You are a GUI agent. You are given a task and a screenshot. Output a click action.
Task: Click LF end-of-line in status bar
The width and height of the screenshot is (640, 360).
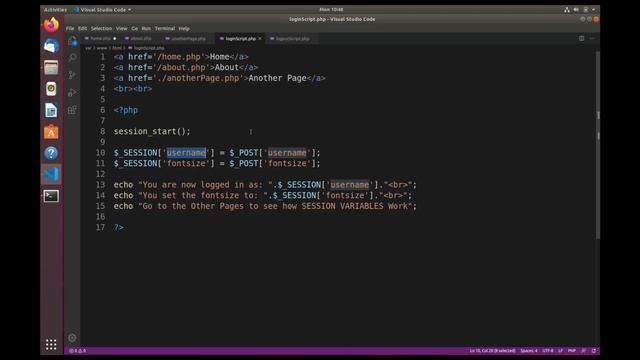[x=560, y=351]
